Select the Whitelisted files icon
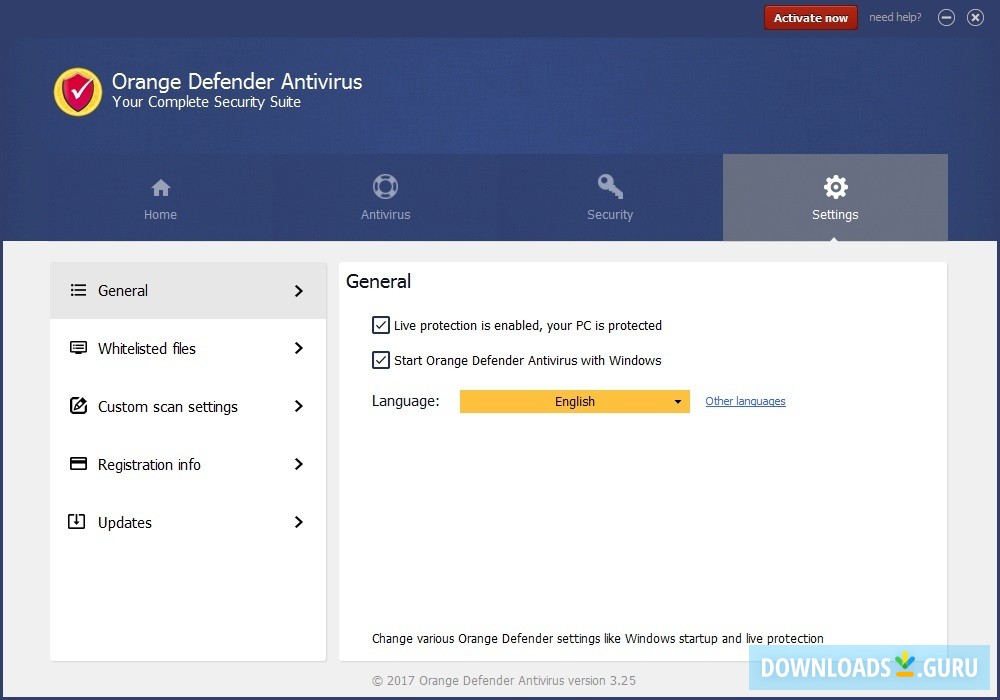 click(78, 348)
